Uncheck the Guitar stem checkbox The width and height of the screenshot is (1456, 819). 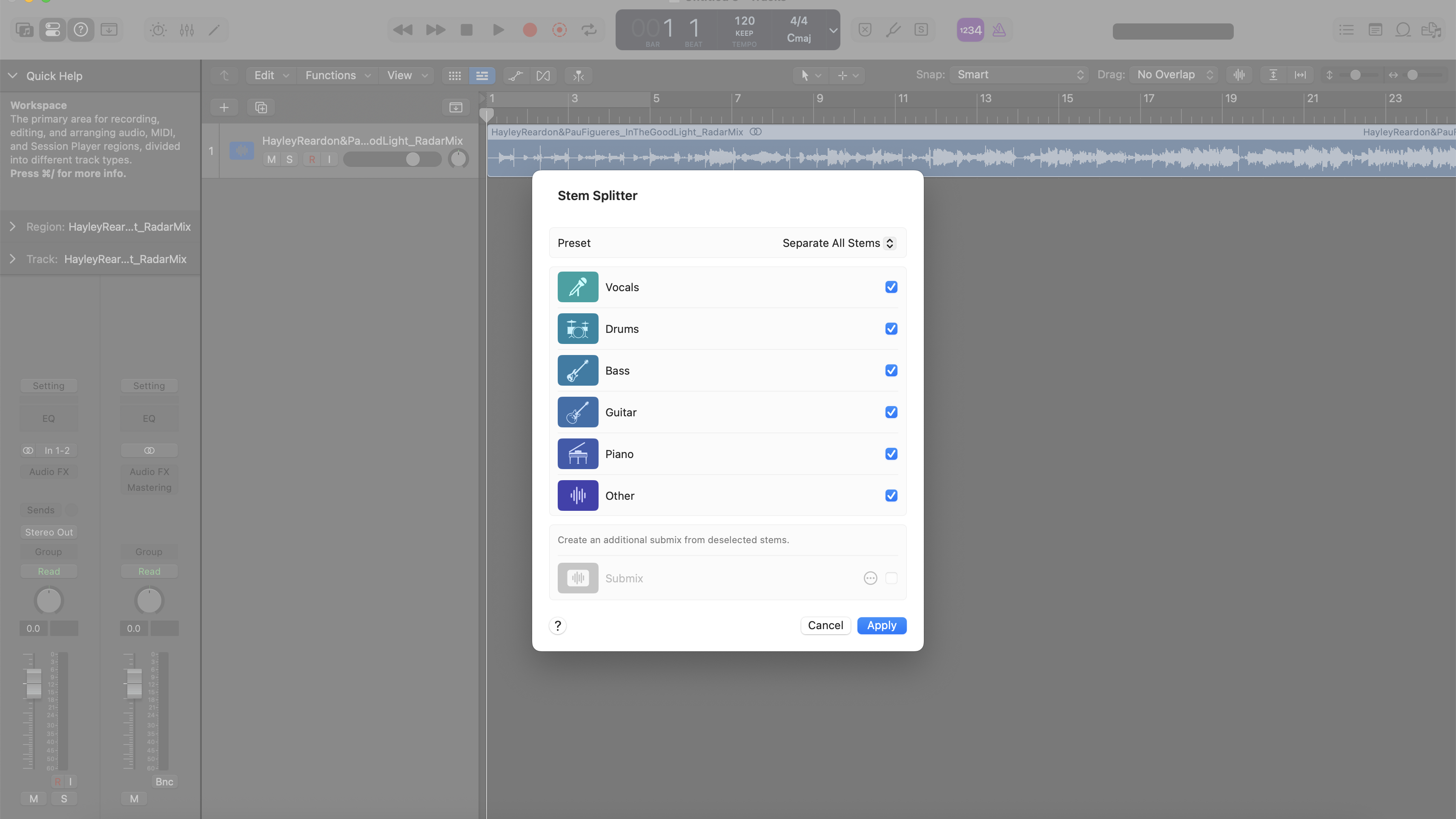coord(891,412)
